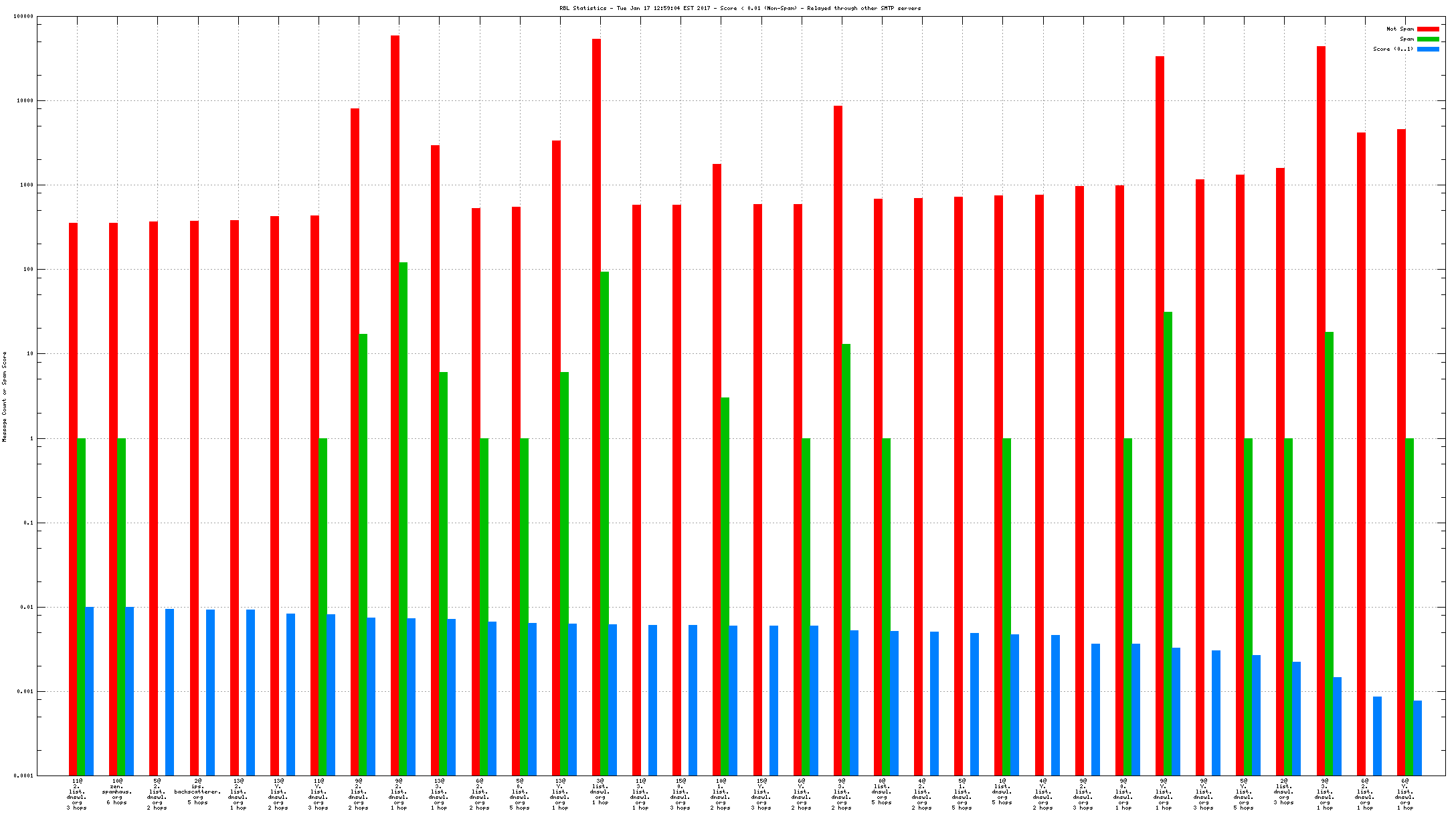Select the 'Not Spam' legend label

(x=1400, y=29)
